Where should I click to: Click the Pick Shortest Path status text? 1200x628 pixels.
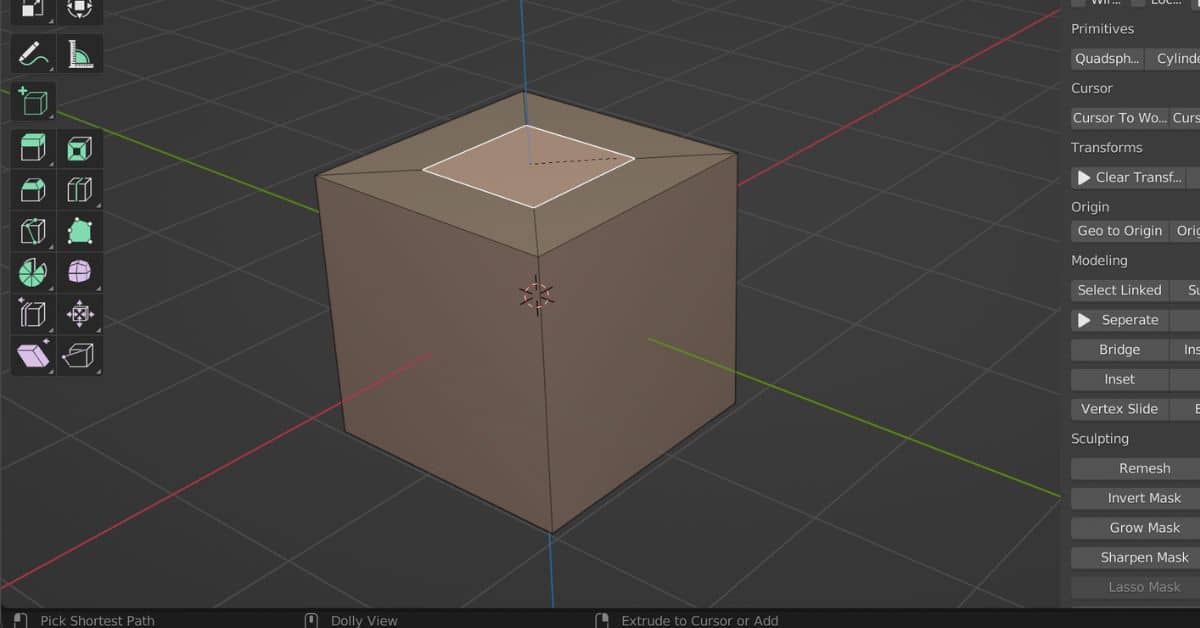click(97, 621)
